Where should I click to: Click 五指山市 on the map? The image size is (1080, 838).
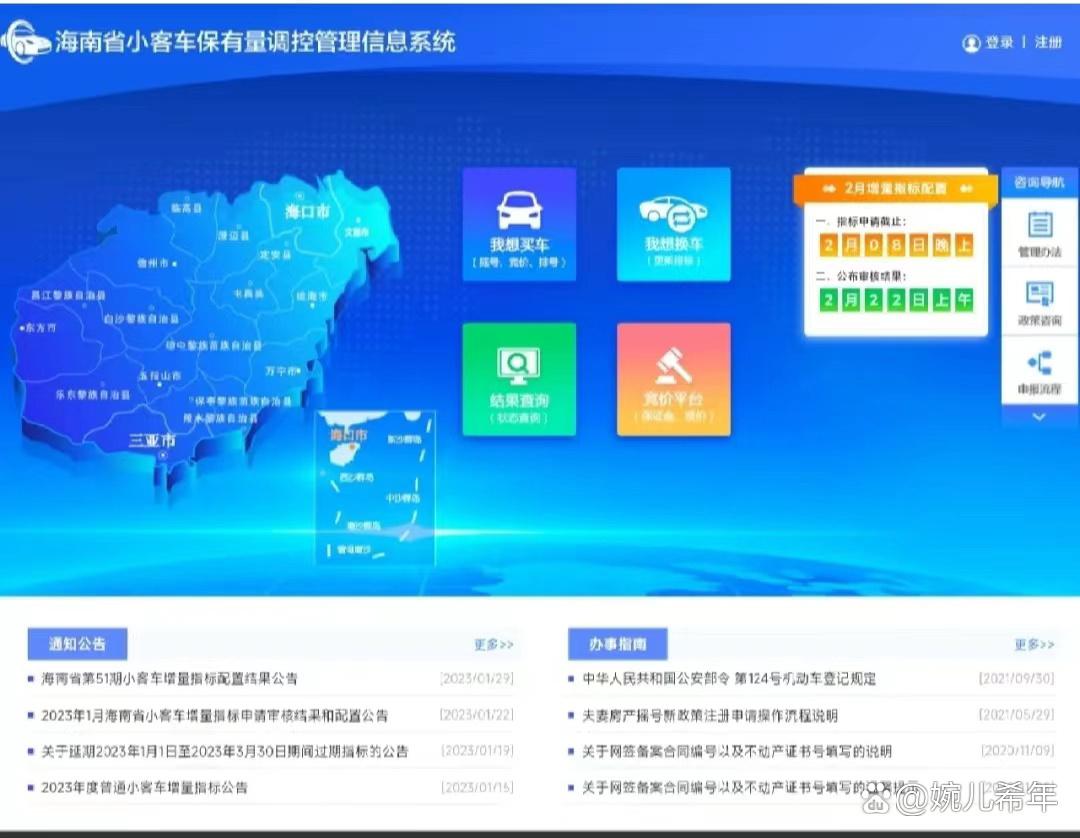[x=160, y=376]
